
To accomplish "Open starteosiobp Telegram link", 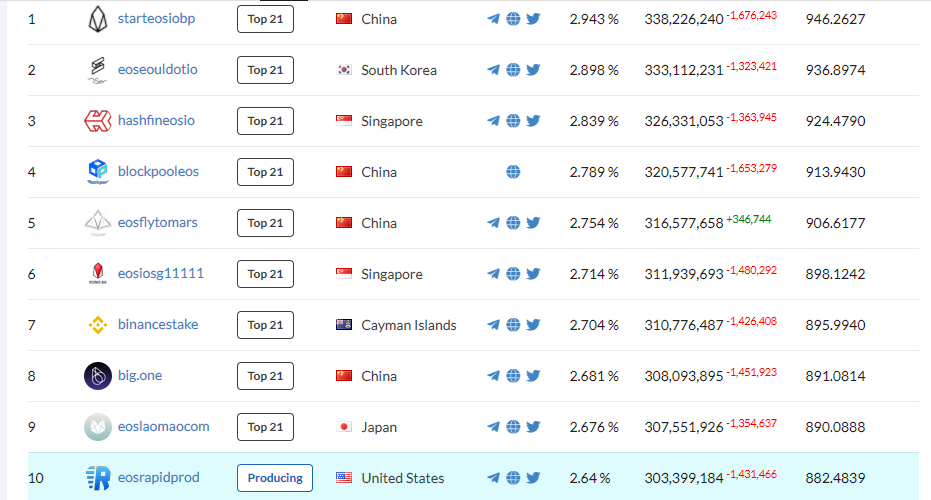I will [493, 19].
